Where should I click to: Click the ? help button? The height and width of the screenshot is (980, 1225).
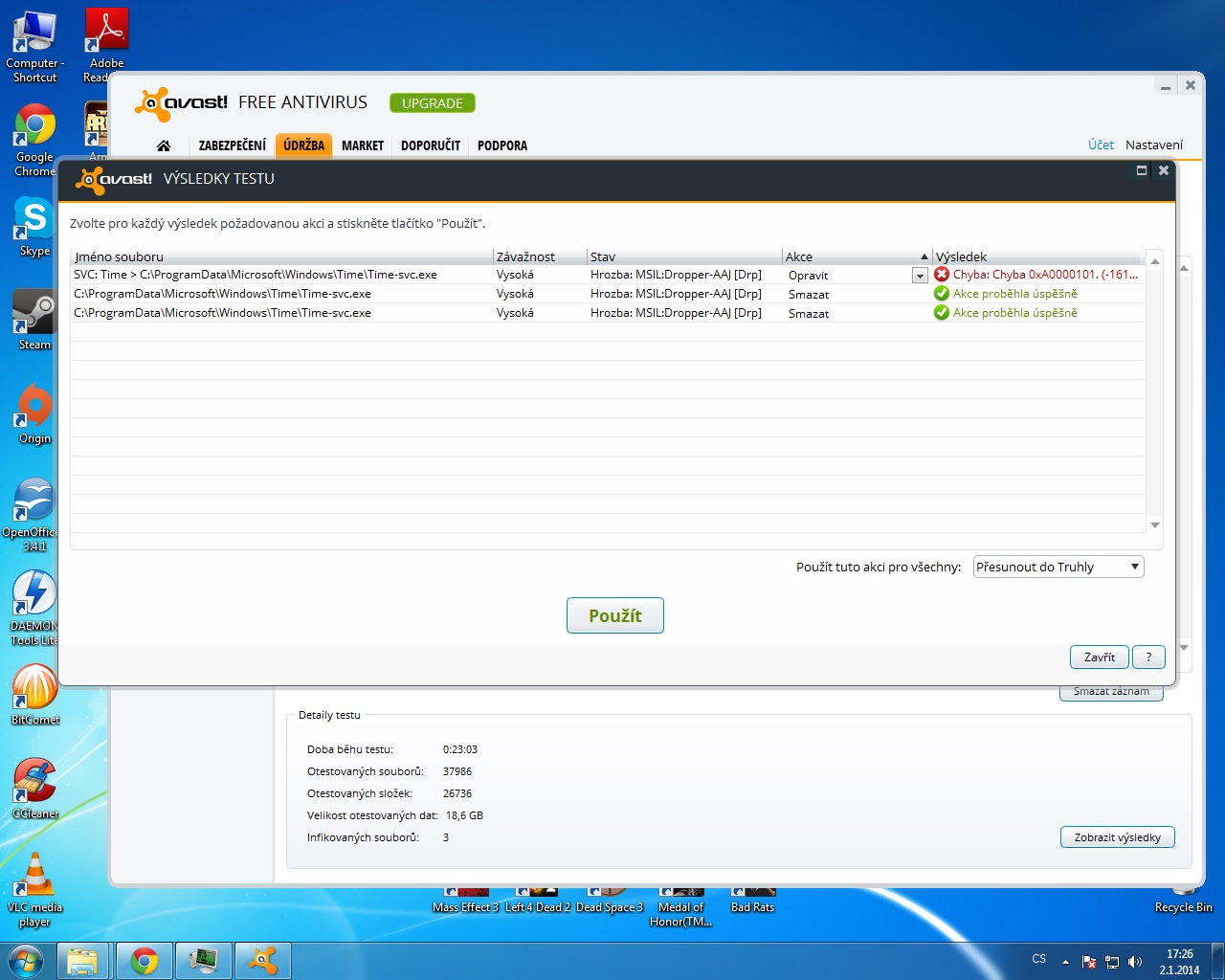[1148, 657]
